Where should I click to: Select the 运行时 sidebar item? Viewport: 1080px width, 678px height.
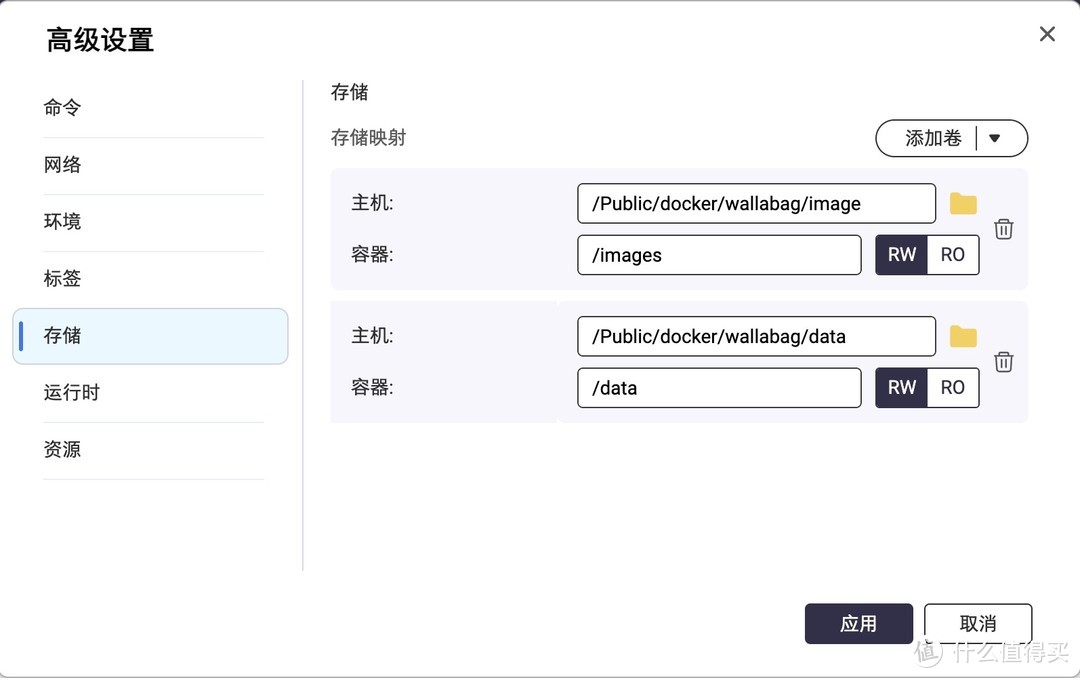pyautogui.click(x=72, y=393)
